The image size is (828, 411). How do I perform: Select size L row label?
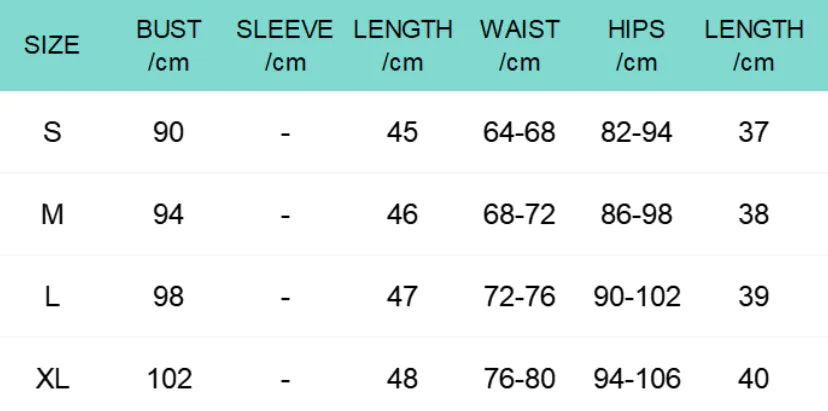tap(52, 296)
